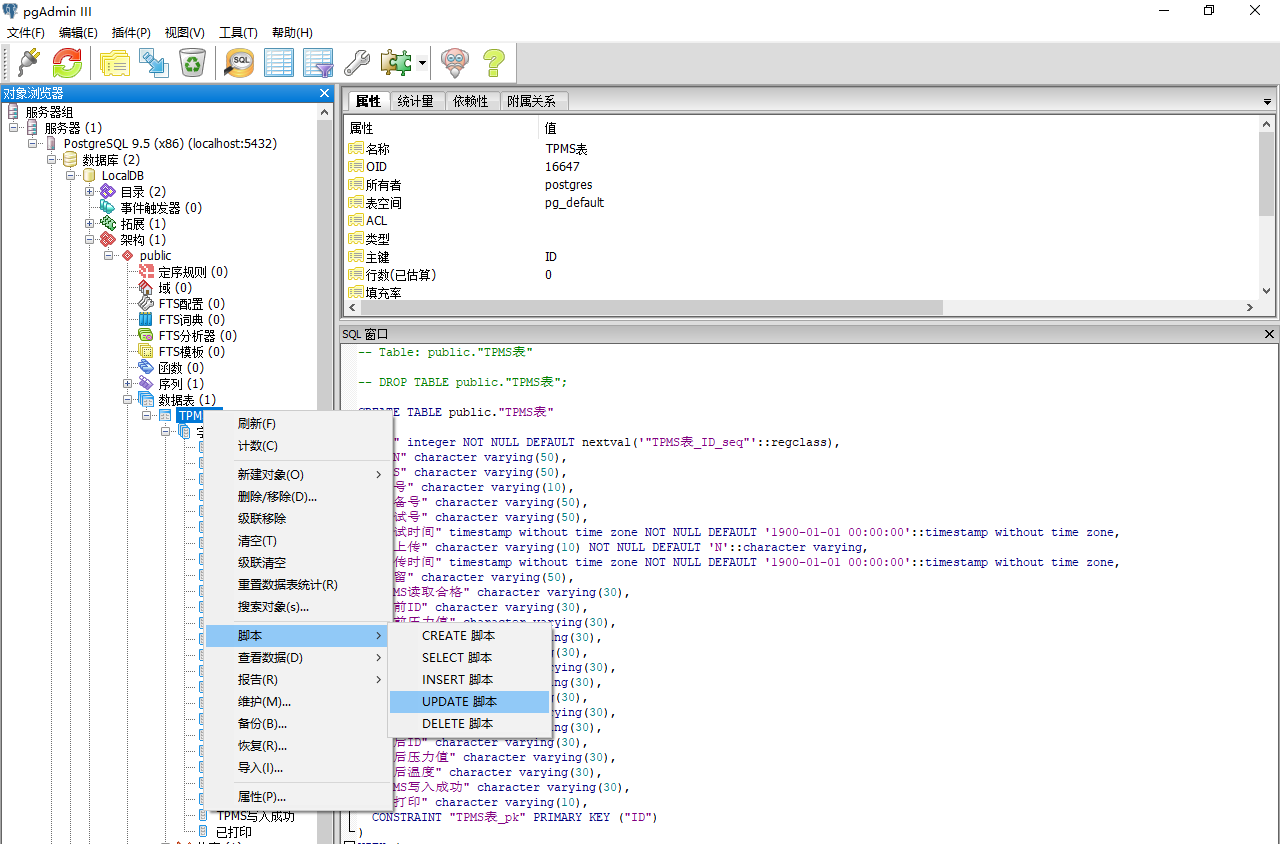
Task: Open the 插件(P) menu
Action: tap(131, 33)
